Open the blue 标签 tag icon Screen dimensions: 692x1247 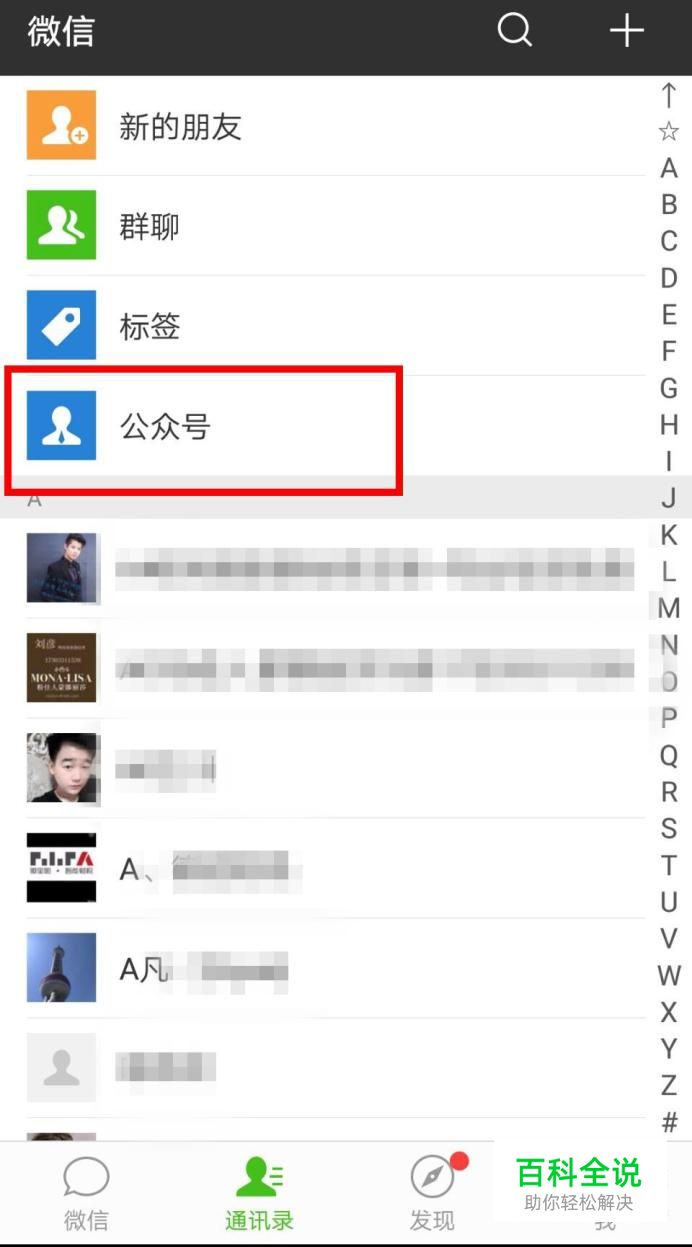tap(61, 325)
